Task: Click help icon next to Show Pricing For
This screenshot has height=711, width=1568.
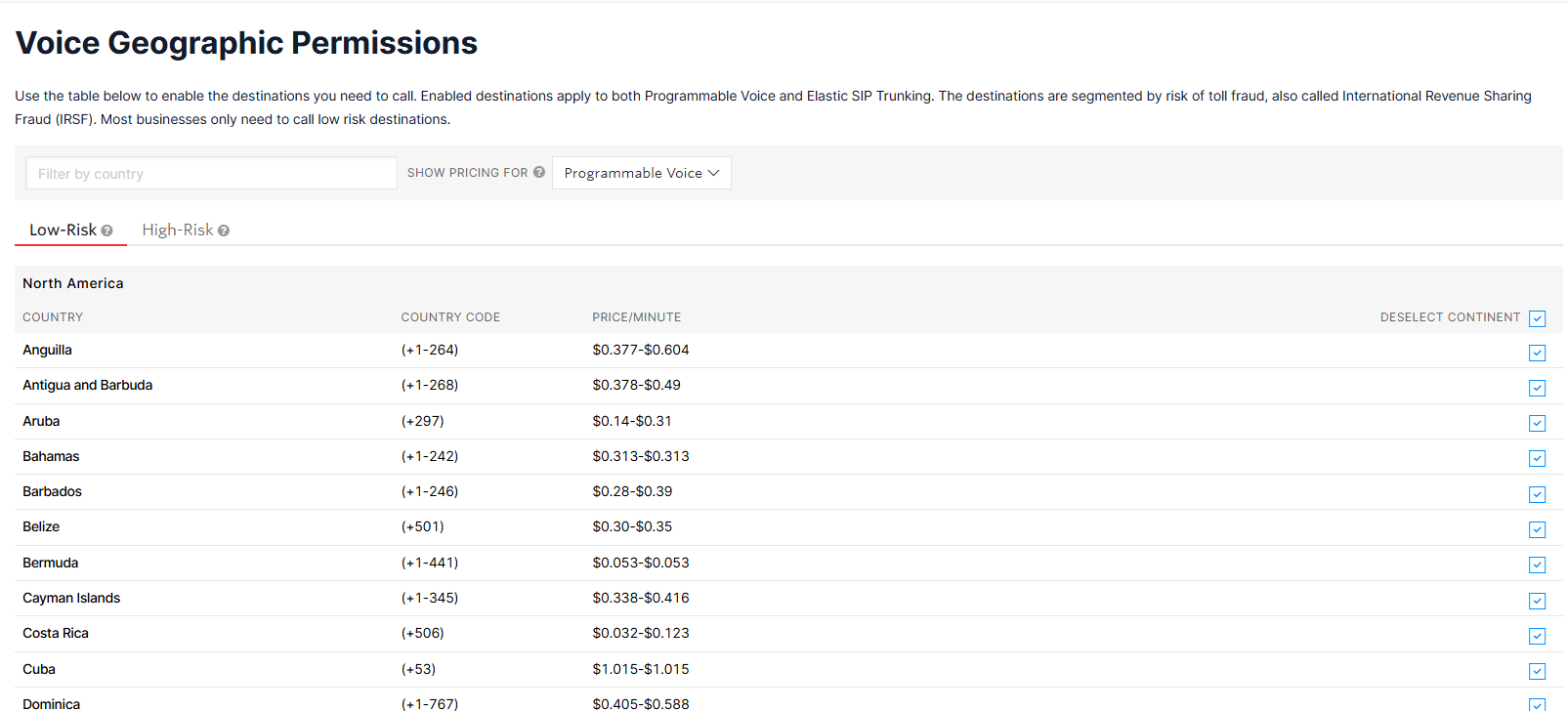Action: 539,172
